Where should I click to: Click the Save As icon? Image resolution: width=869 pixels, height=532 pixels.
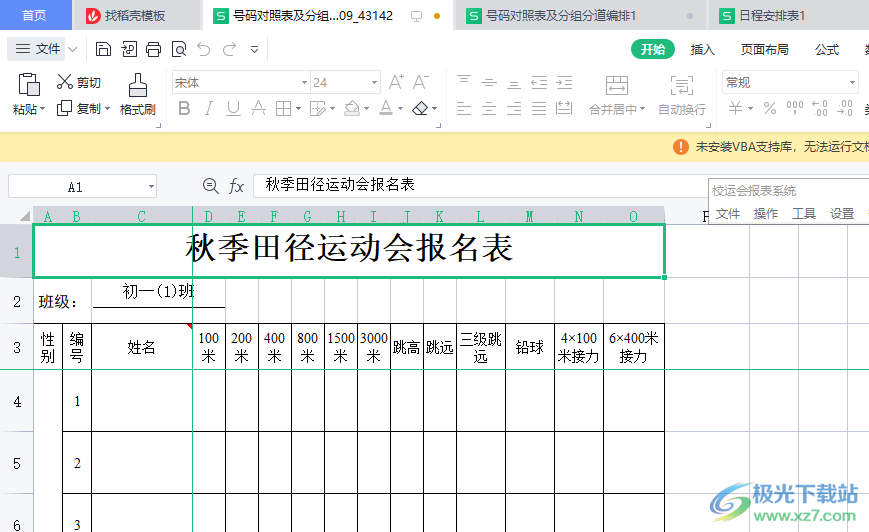(129, 49)
